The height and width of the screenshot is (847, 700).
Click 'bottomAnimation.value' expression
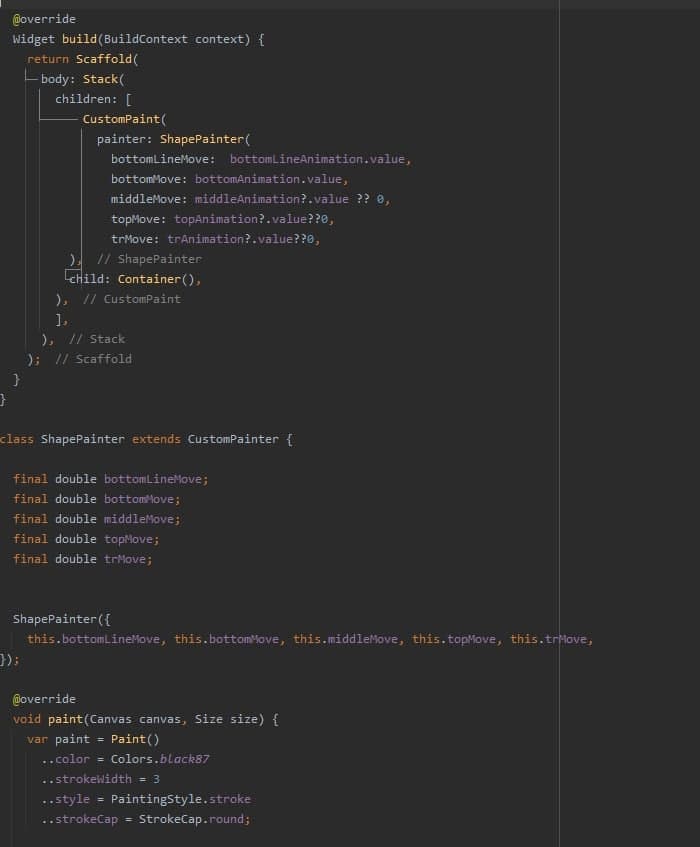268,179
